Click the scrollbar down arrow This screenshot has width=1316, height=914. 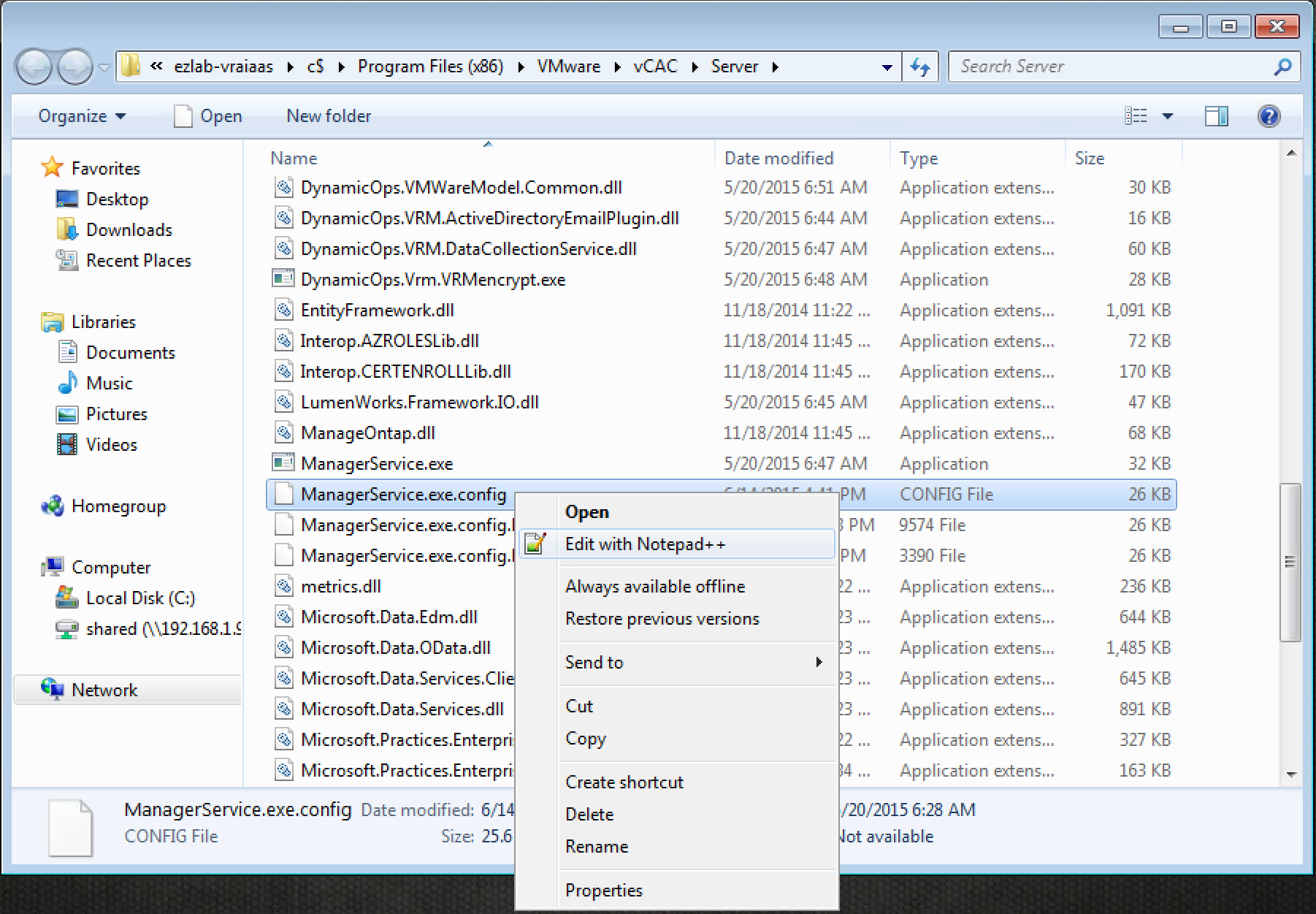point(1290,774)
